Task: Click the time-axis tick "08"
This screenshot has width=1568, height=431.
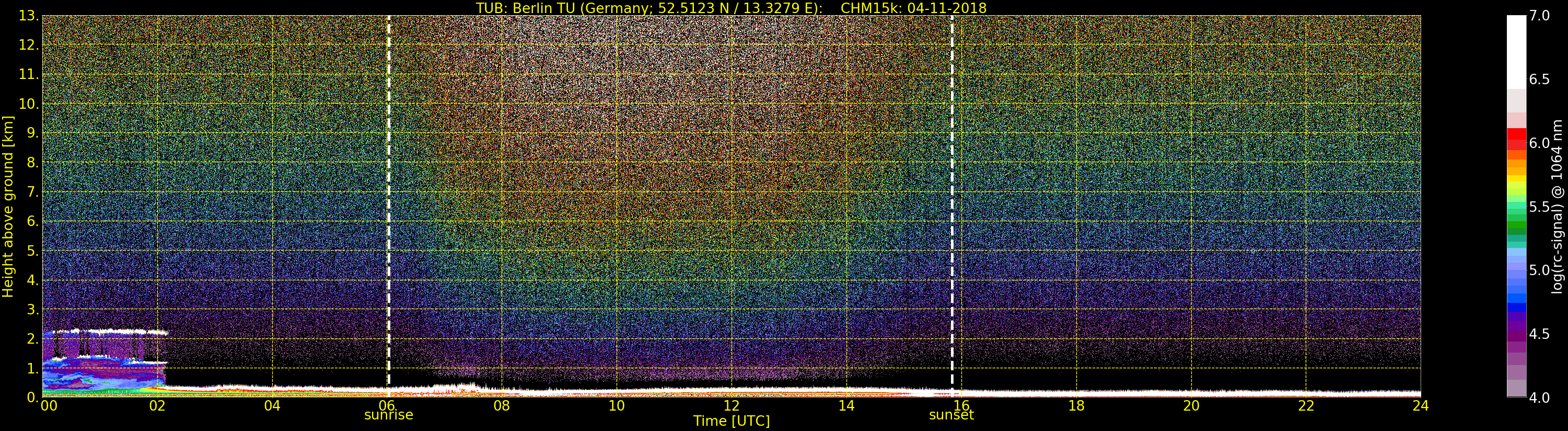Action: pyautogui.click(x=502, y=405)
